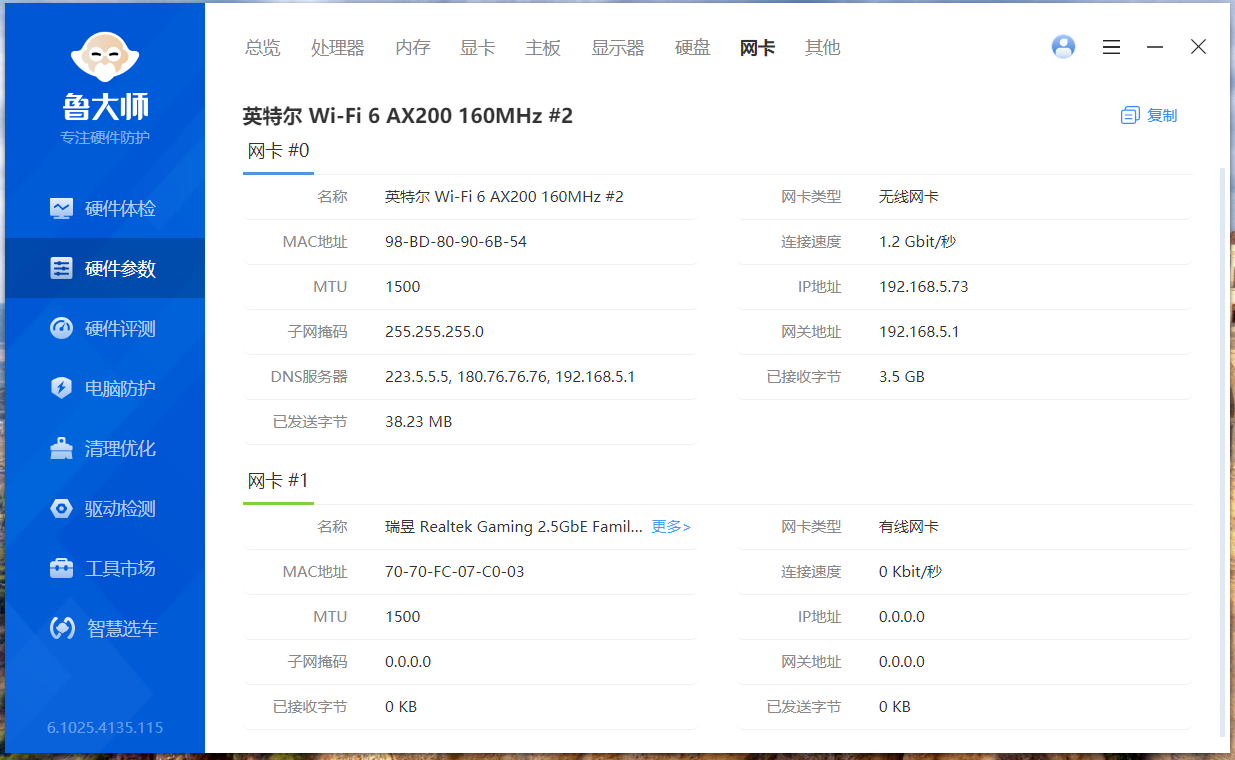Click sent bytes value 38.23 MB
The height and width of the screenshot is (760, 1235).
coord(419,421)
